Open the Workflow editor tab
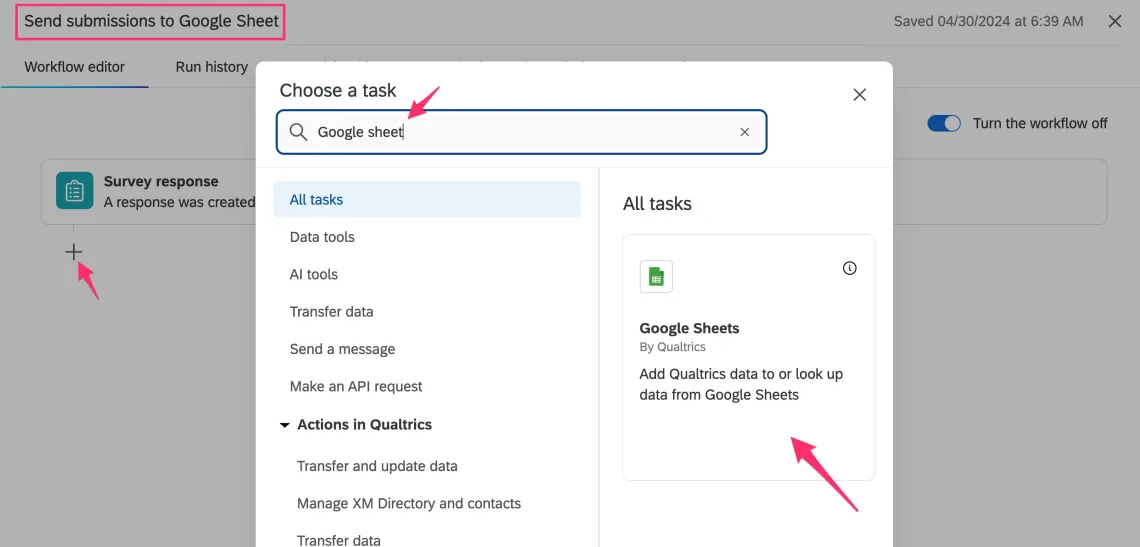1140x547 pixels. click(x=75, y=67)
